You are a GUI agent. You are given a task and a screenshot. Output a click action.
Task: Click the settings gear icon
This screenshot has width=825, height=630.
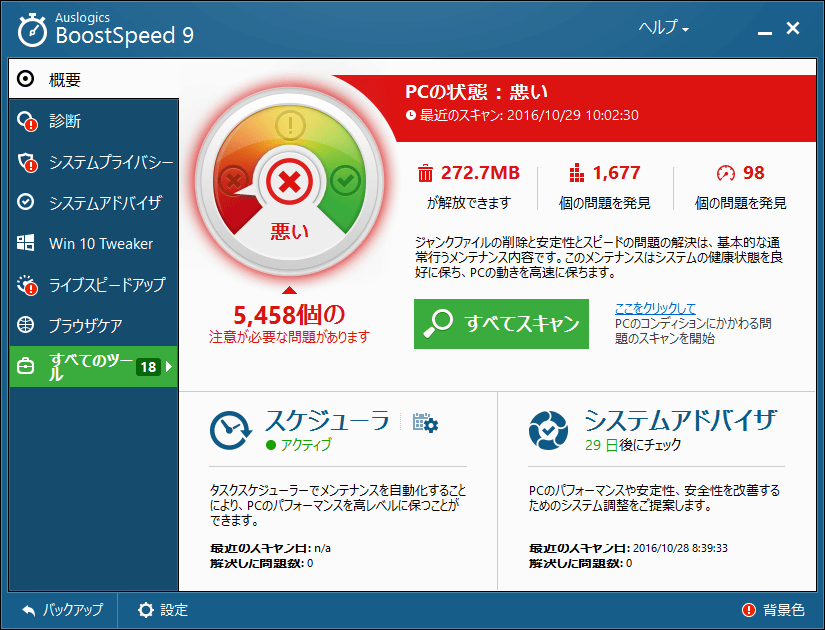pos(146,609)
